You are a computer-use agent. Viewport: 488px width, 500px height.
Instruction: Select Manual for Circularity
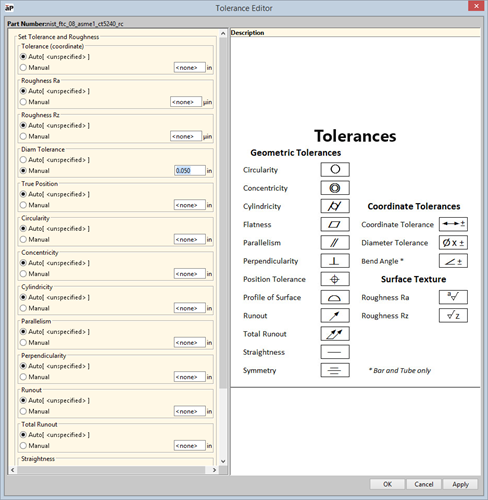click(x=23, y=239)
